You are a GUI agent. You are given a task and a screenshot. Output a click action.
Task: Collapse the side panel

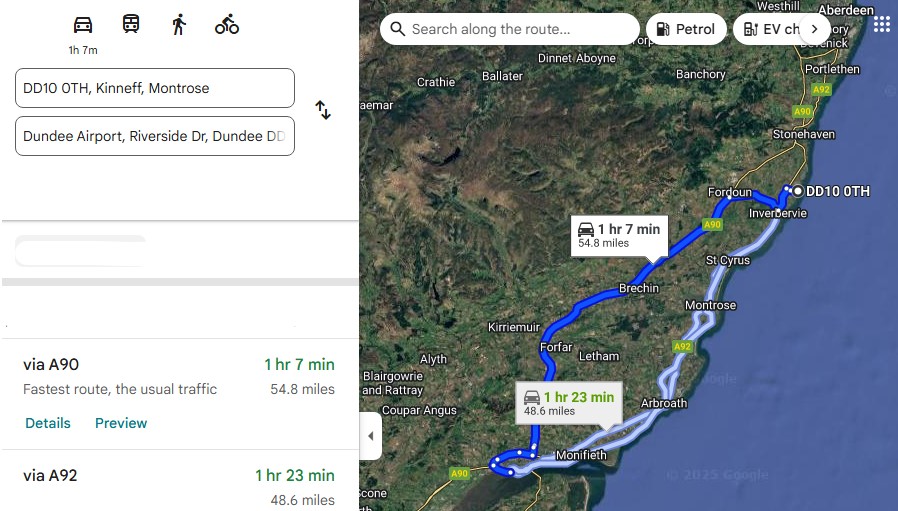coord(370,436)
